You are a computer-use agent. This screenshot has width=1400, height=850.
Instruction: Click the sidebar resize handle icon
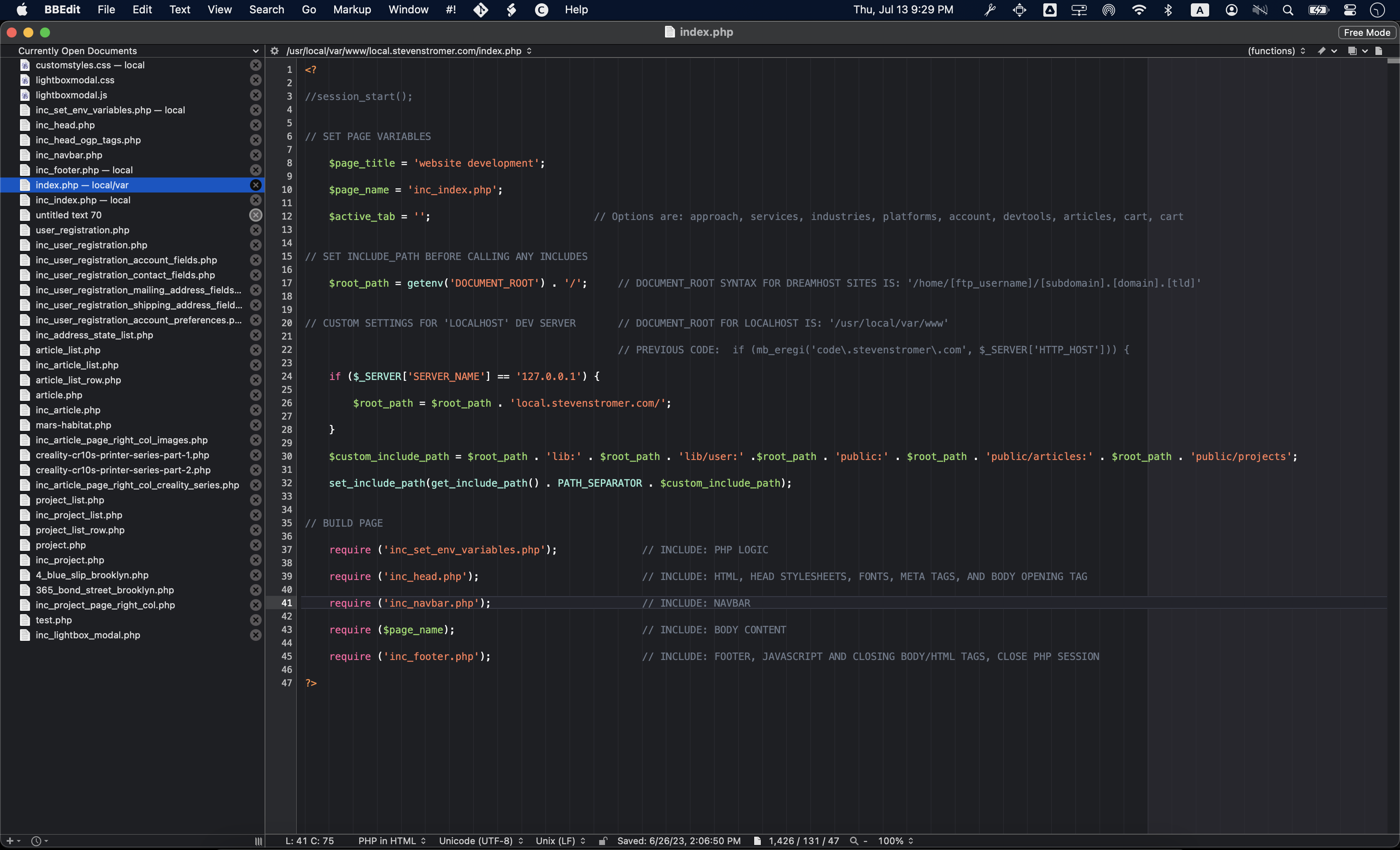(258, 841)
